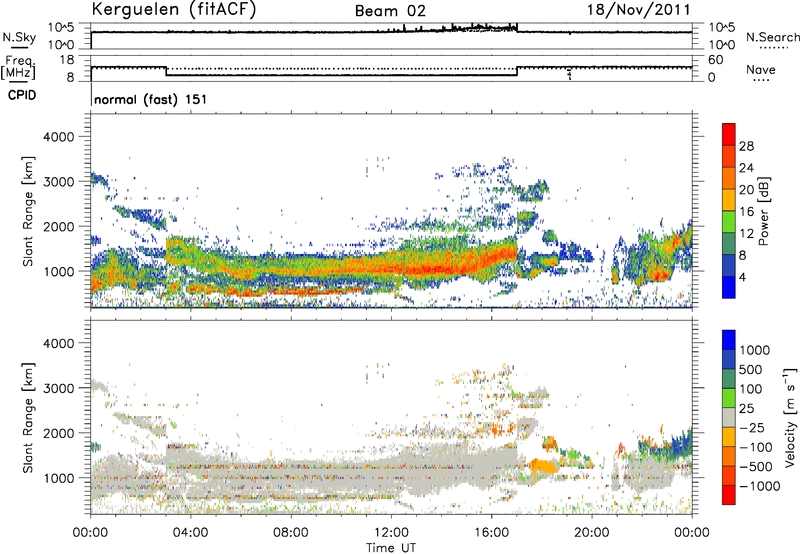The height and width of the screenshot is (554, 800).
Task: Click the '24' label on Power scale
Action: point(746,168)
